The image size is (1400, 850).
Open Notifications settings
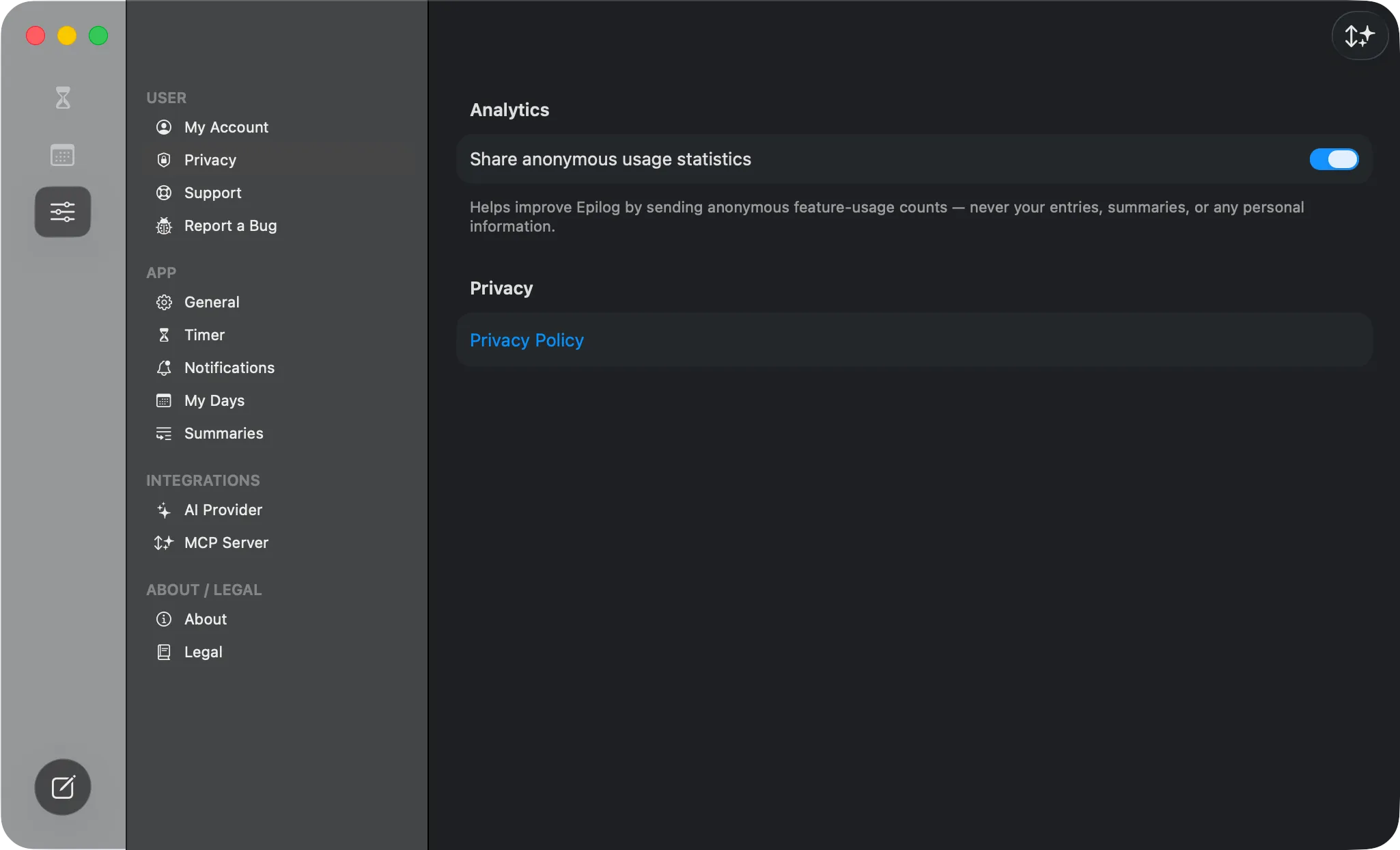pos(277,368)
